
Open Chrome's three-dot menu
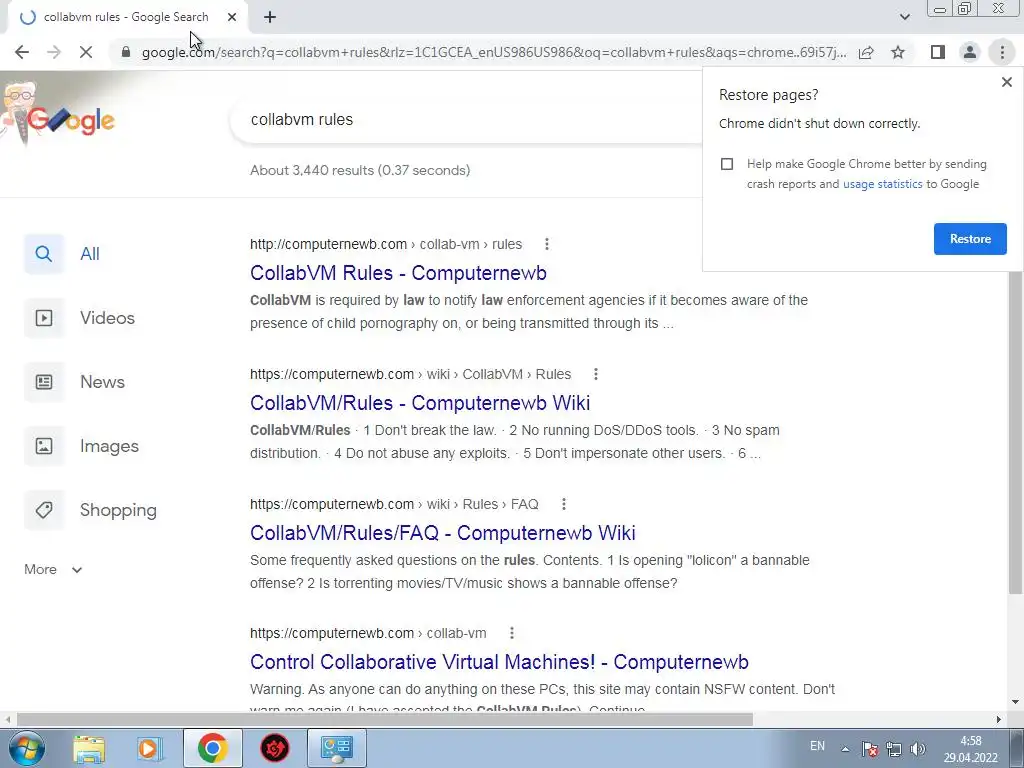(x=1002, y=52)
